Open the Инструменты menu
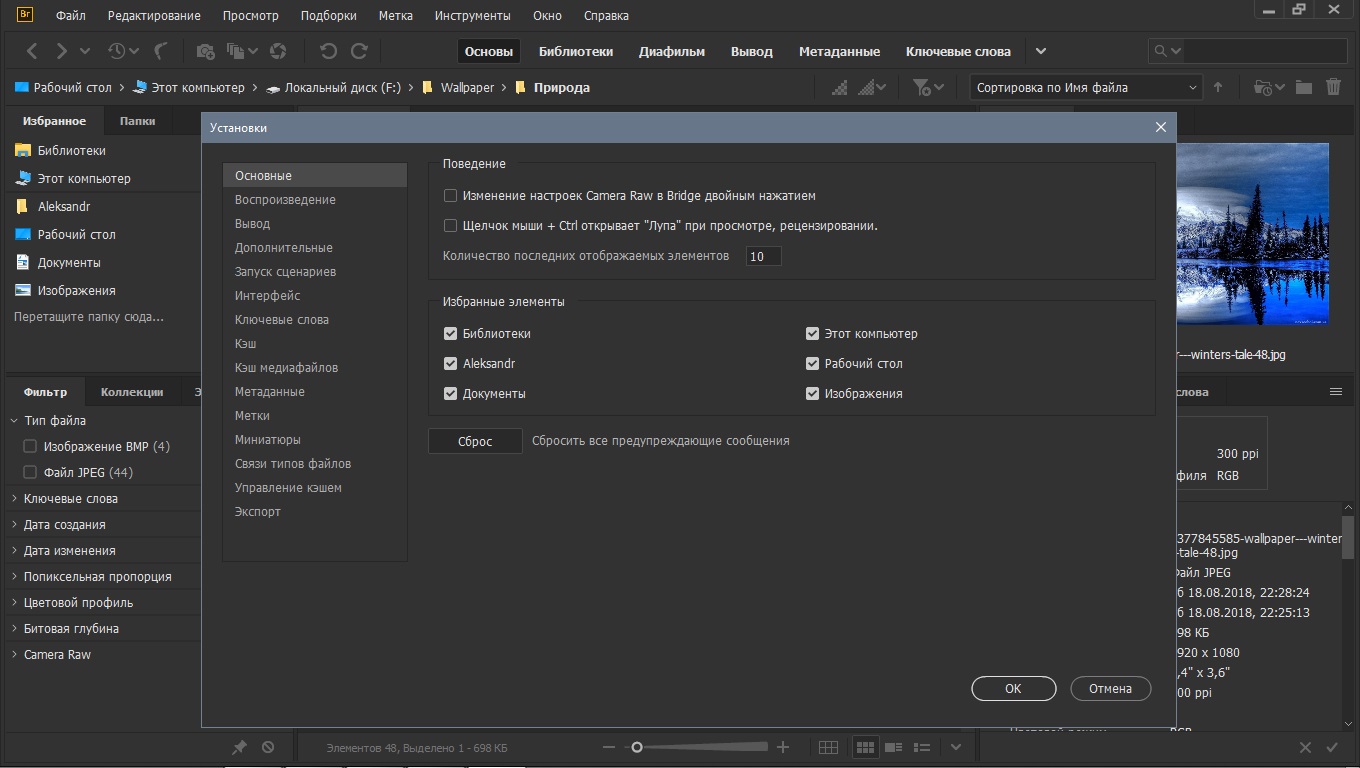 [472, 16]
